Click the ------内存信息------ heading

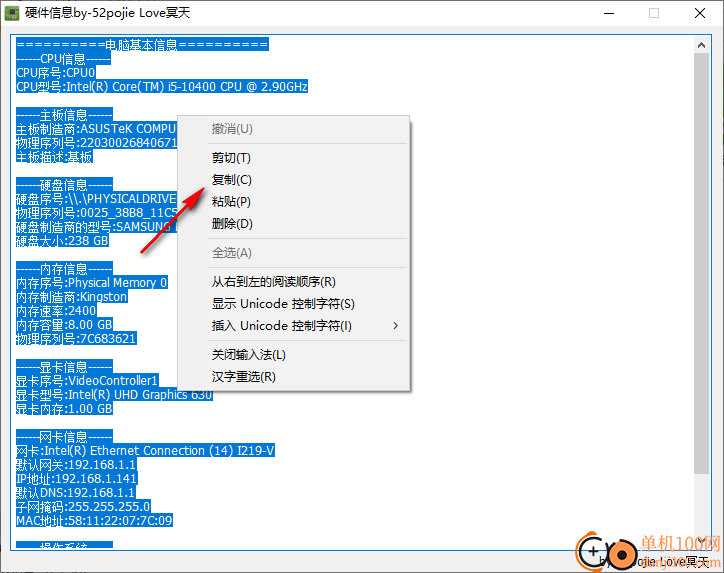(64, 269)
